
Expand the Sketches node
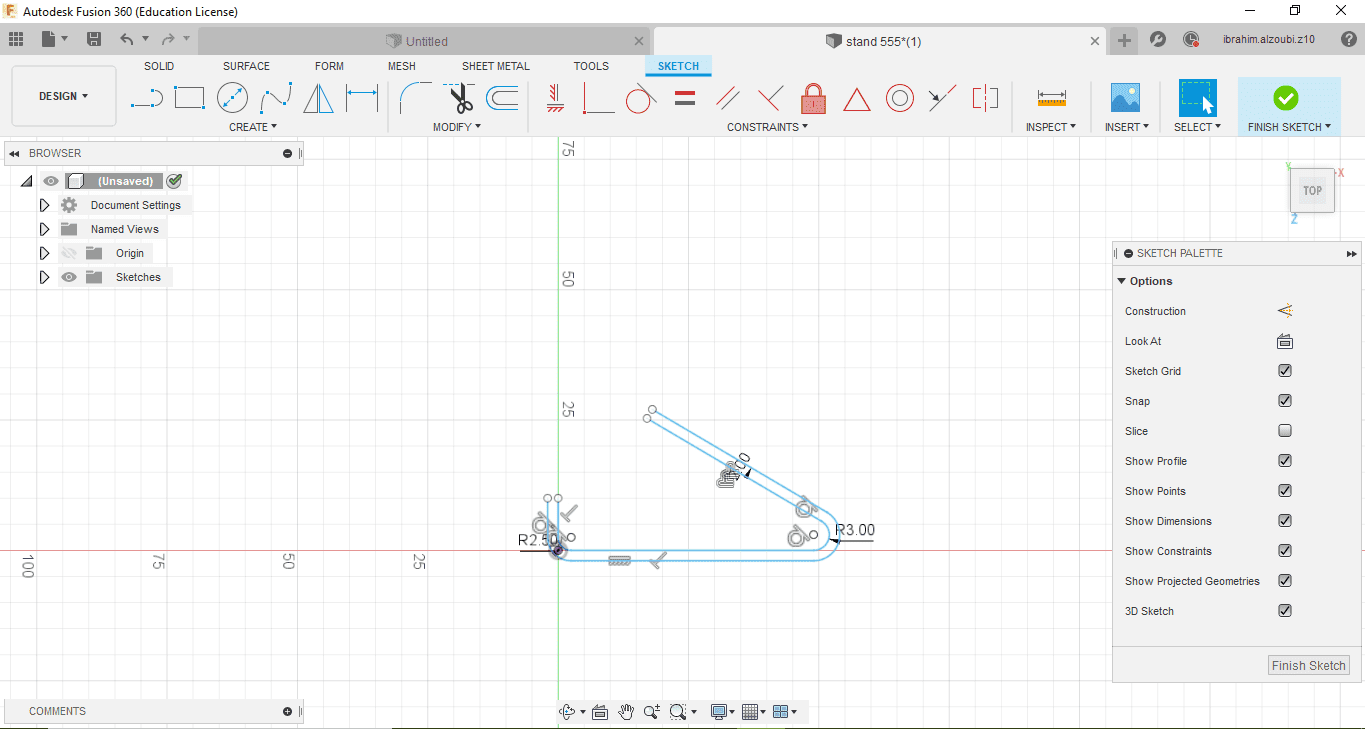click(x=44, y=277)
